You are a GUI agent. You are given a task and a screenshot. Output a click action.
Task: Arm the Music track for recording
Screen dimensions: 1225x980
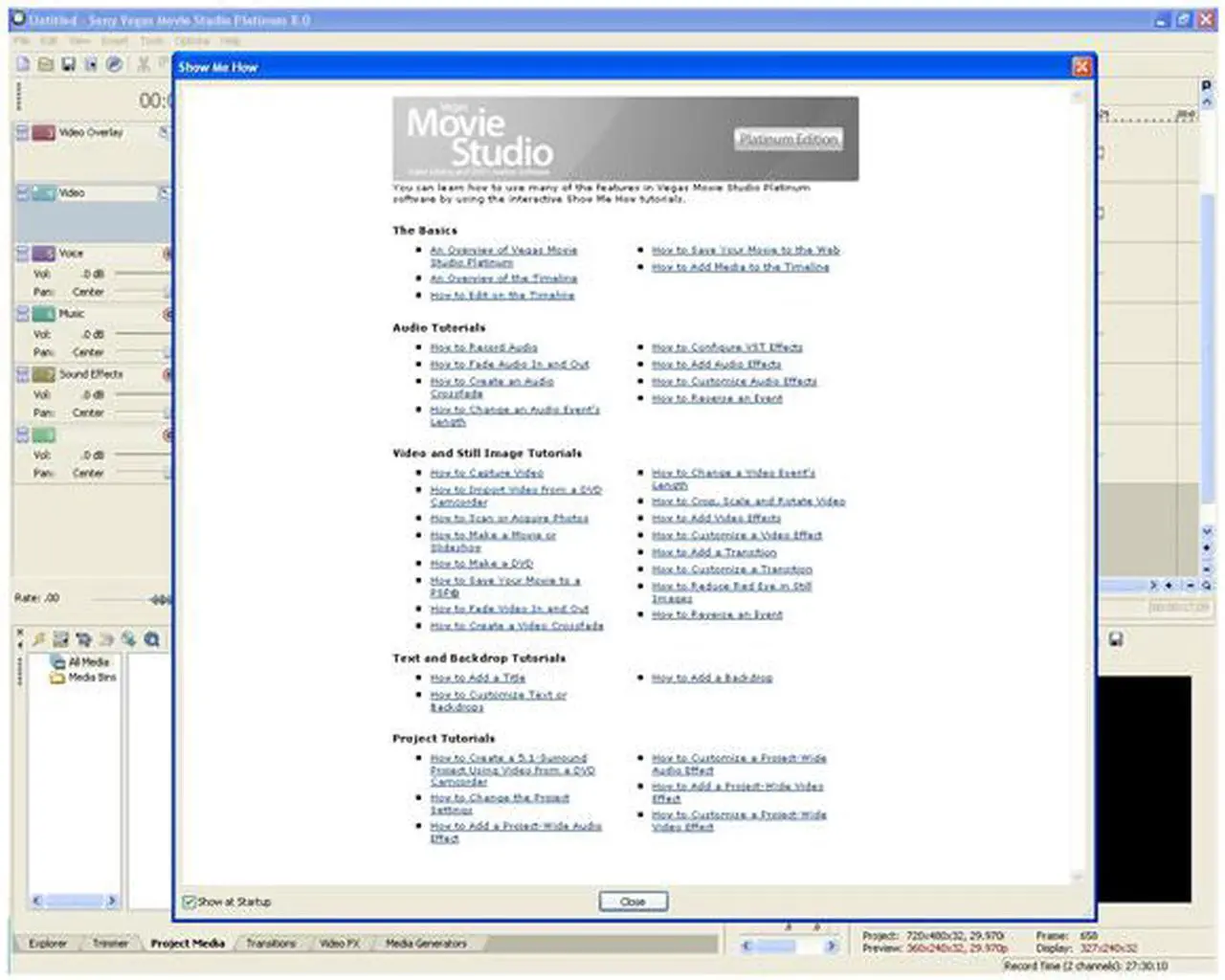(x=167, y=314)
